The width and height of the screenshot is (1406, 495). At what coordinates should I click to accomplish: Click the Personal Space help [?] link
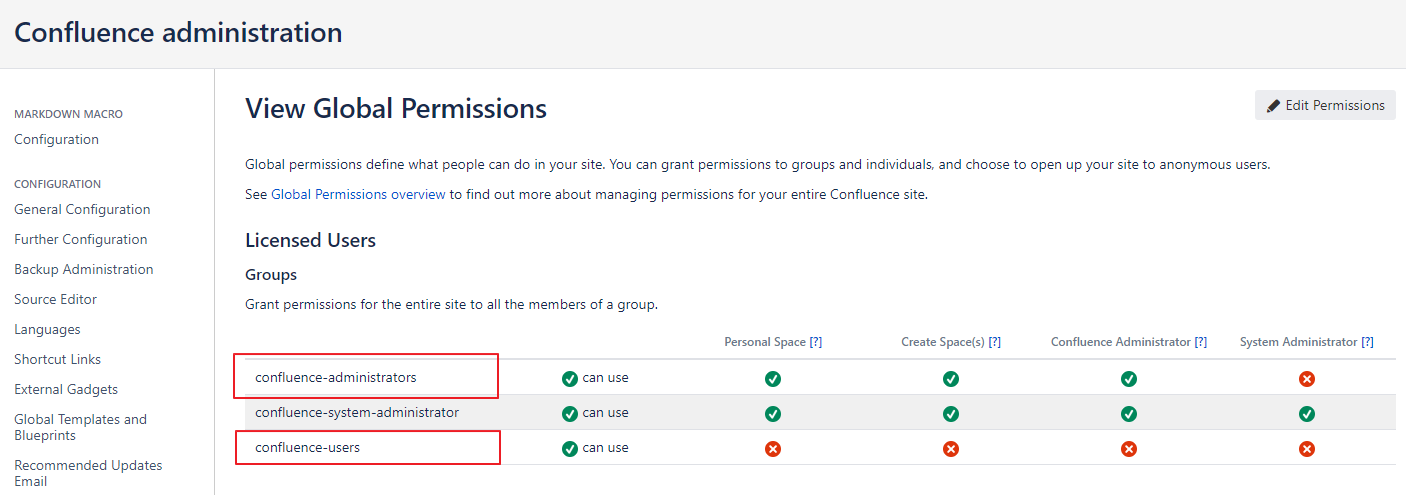point(816,342)
